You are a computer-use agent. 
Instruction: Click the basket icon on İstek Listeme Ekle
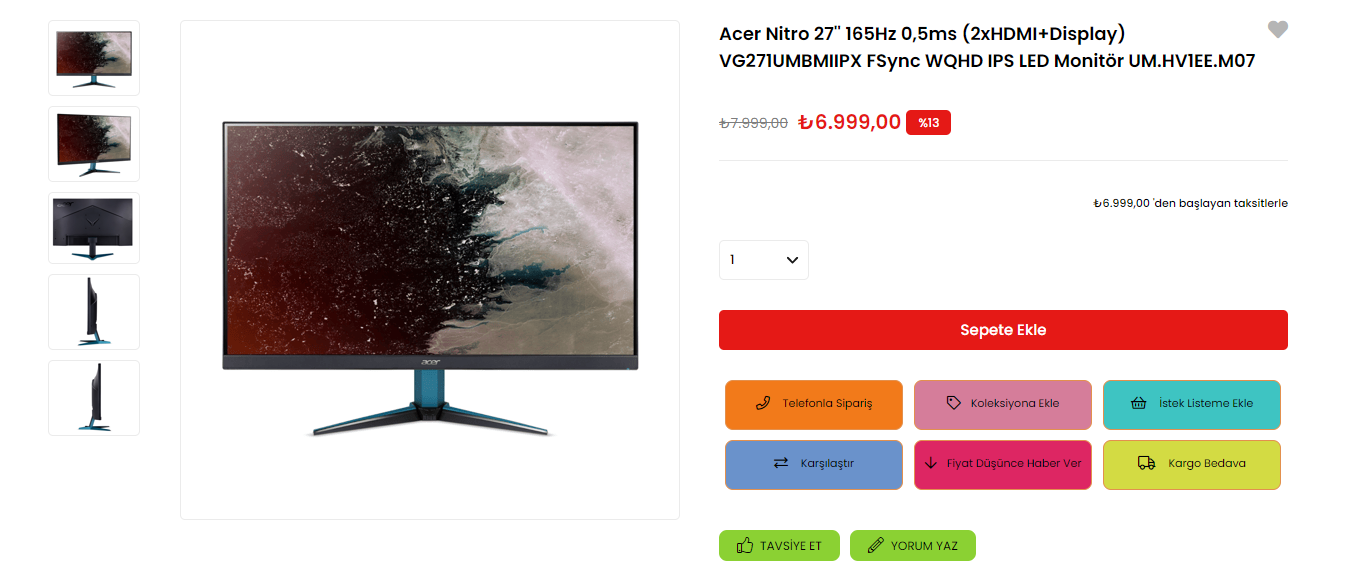pos(1138,403)
